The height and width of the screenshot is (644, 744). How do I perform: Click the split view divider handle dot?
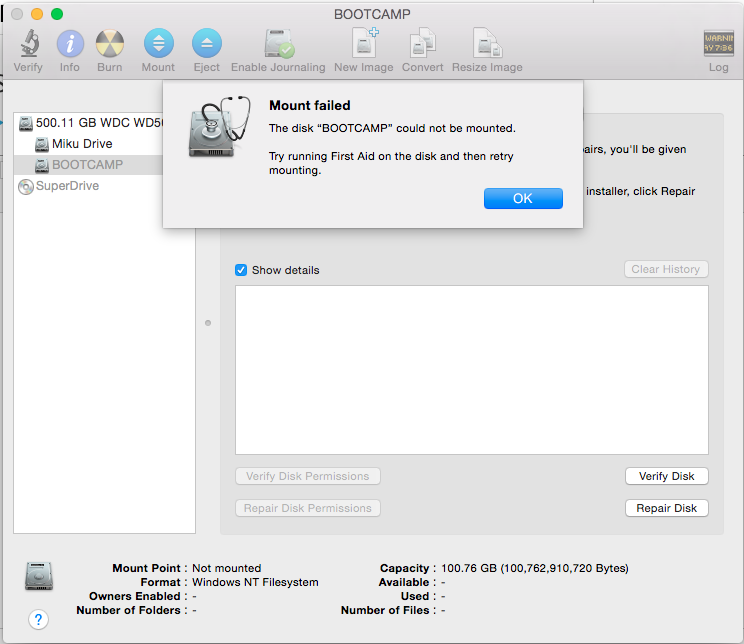point(208,323)
